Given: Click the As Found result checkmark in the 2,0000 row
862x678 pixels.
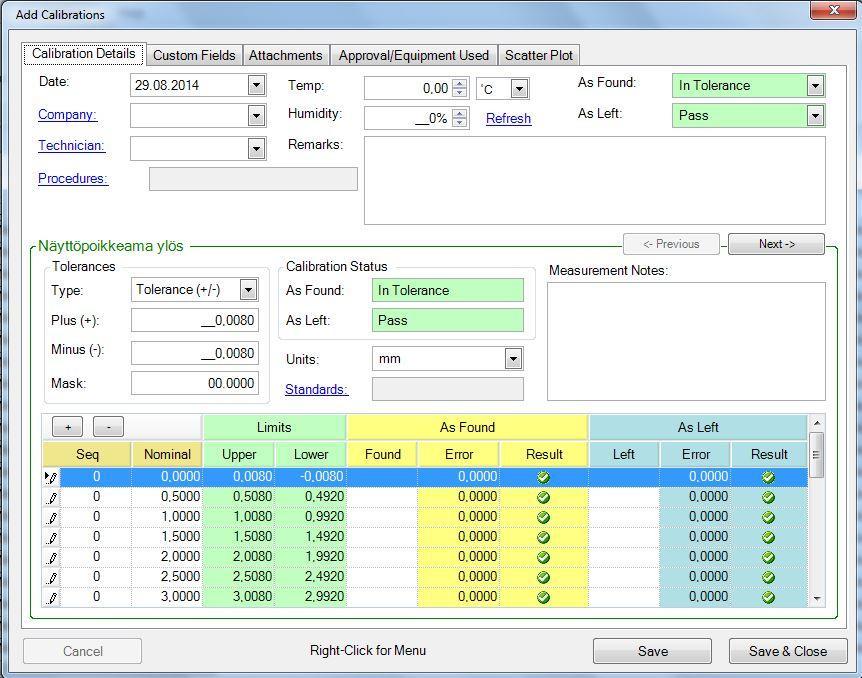Looking at the screenshot, I should pos(543,557).
